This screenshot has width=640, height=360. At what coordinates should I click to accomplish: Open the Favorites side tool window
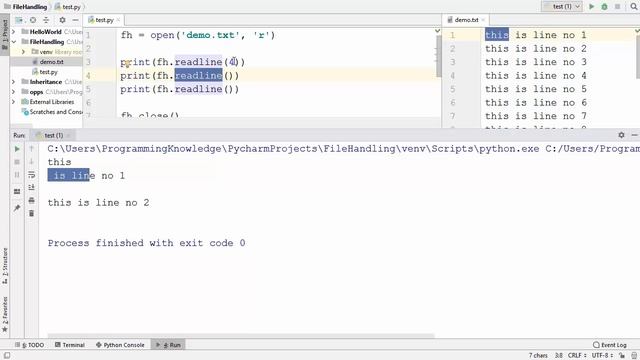click(x=5, y=313)
